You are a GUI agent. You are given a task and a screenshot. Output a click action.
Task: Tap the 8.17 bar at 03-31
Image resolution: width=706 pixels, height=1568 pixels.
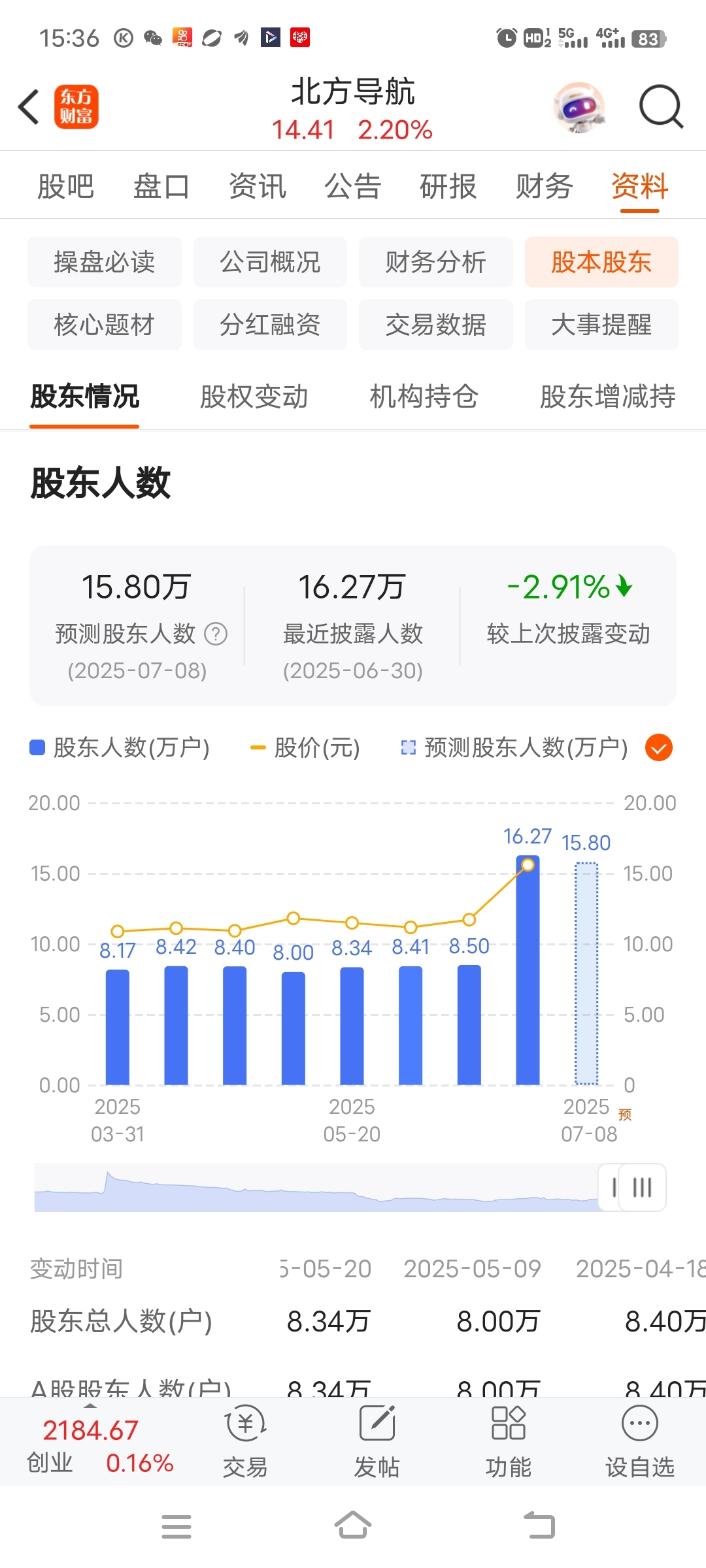pos(118,1027)
